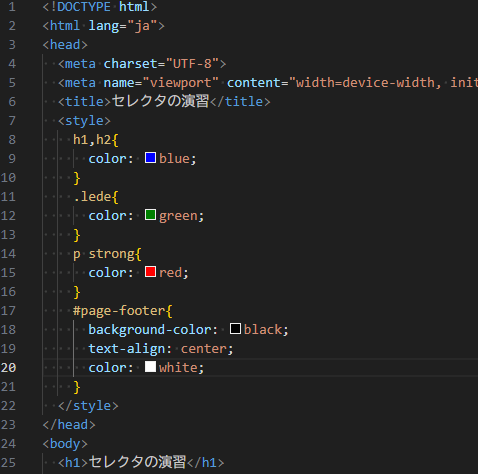
Task: Click the color property on line 9
Action: click(107, 159)
